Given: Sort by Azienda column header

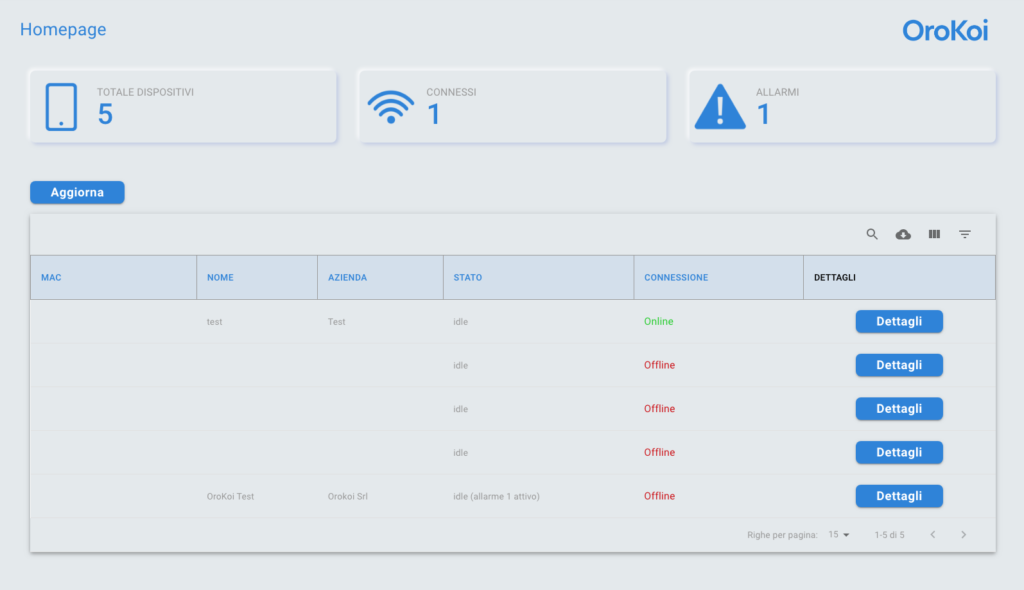Looking at the screenshot, I should [x=347, y=277].
